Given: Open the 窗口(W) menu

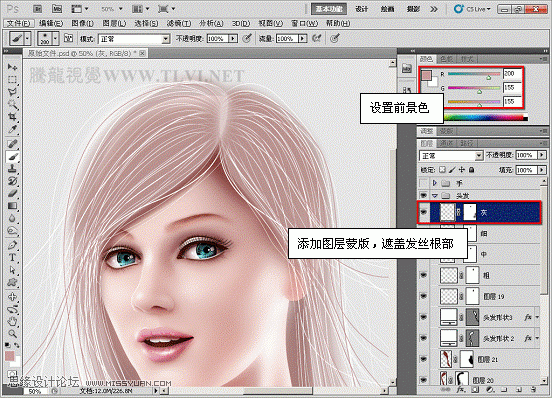Looking at the screenshot, I should pyautogui.click(x=305, y=23).
